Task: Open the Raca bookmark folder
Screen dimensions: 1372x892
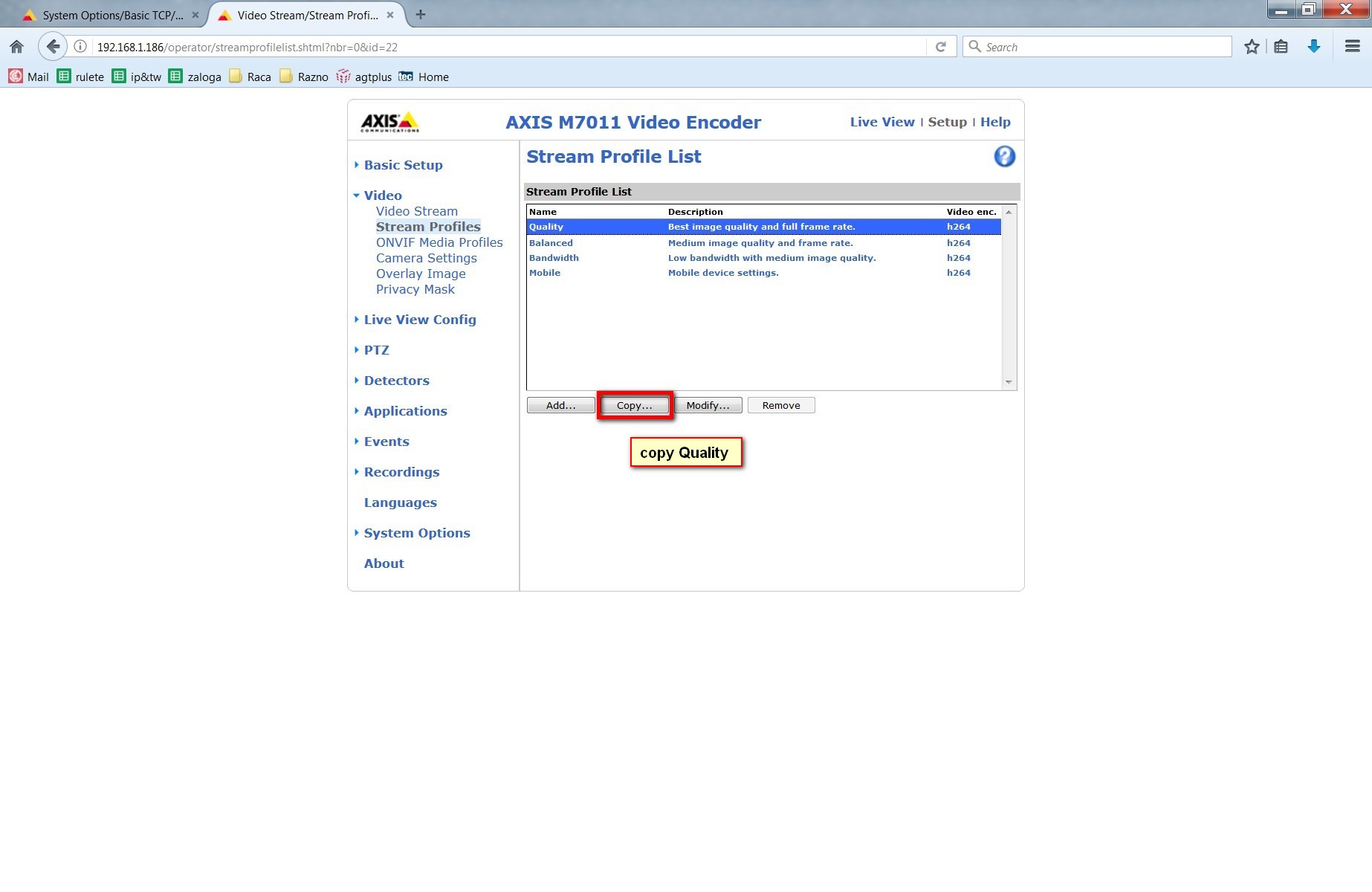Action: click(250, 77)
